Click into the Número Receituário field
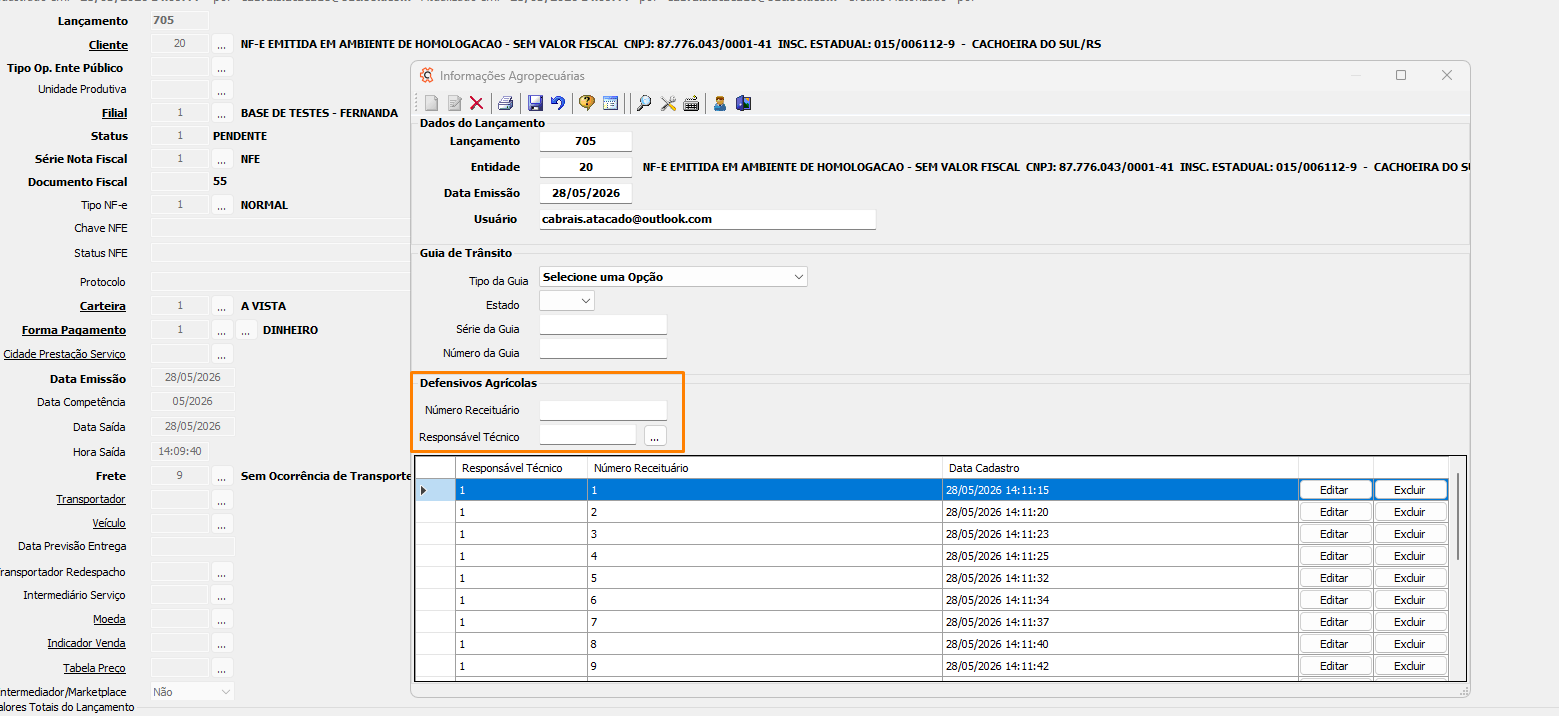Screen dimensions: 1559x716 point(602,410)
